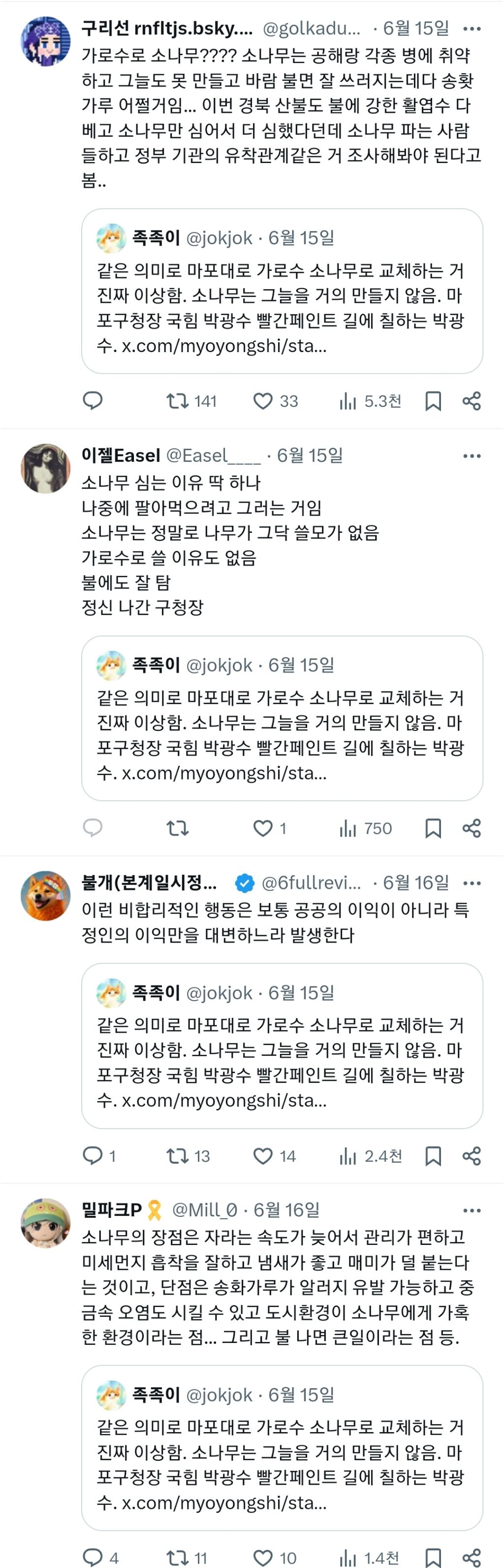Like 이젤Easel's post with 1 like
This screenshot has width=504, height=1568.
point(270,828)
